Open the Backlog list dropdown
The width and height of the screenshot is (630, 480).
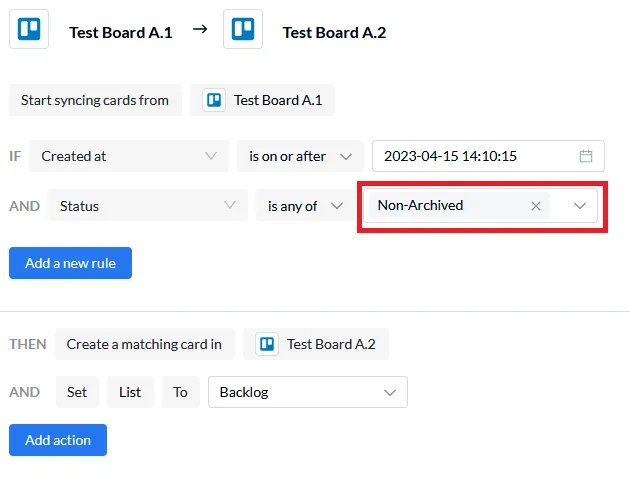[x=308, y=392]
